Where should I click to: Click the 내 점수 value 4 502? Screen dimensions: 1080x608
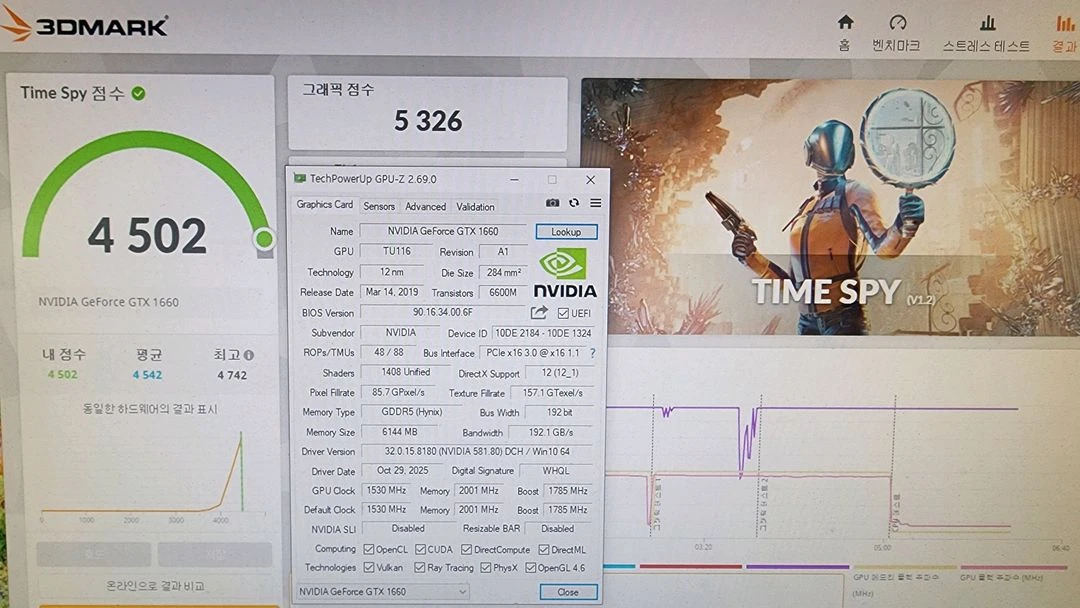coord(63,375)
